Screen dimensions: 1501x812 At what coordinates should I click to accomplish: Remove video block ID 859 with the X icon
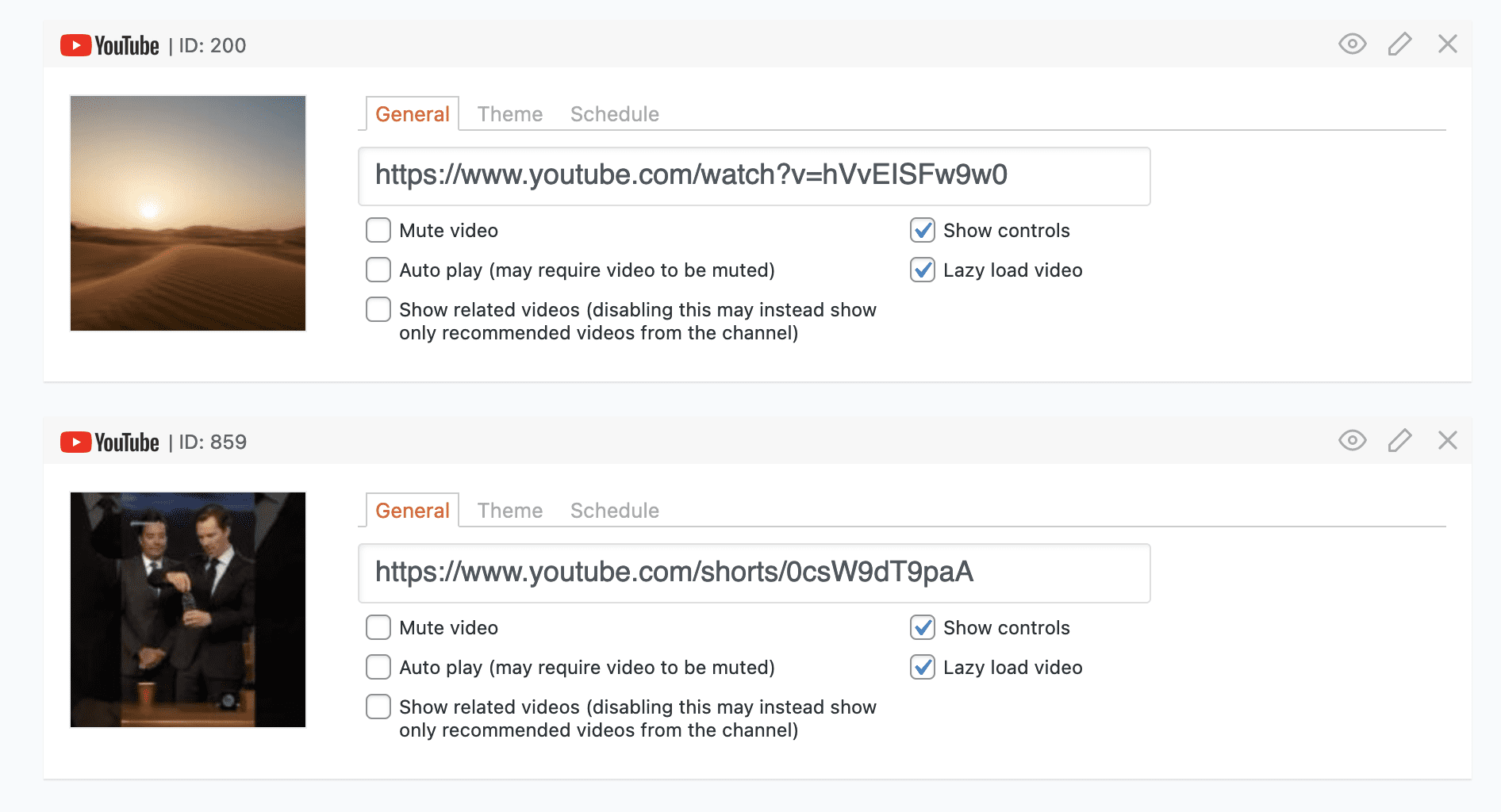[1448, 440]
